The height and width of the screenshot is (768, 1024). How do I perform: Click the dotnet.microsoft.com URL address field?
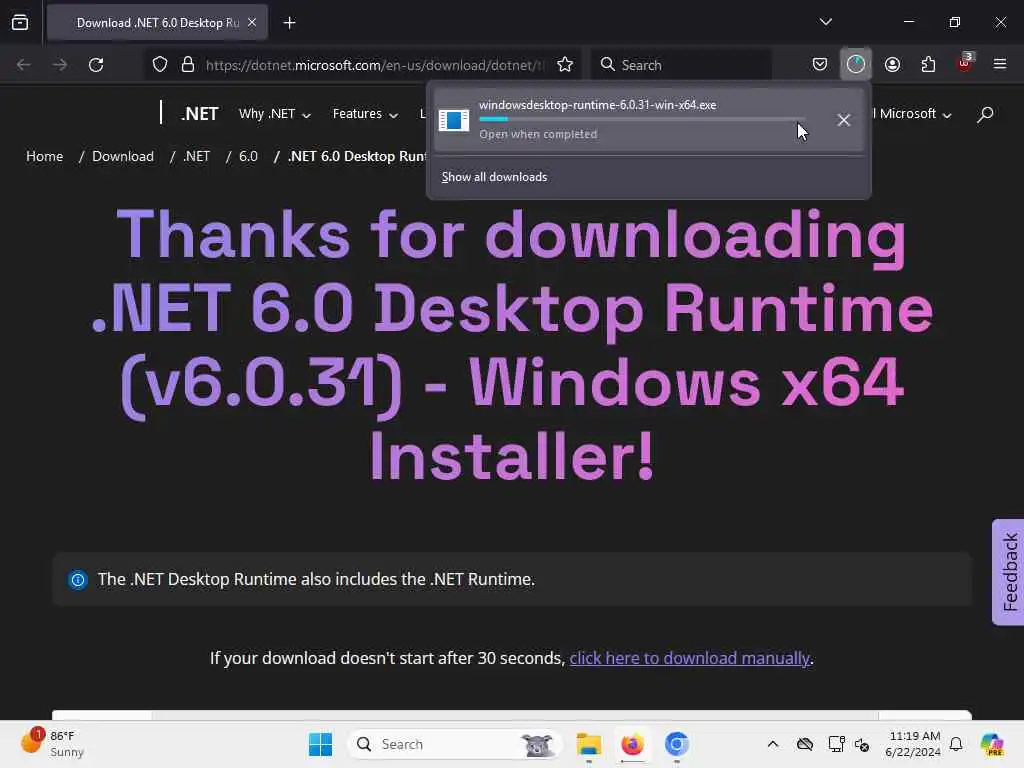click(374, 65)
